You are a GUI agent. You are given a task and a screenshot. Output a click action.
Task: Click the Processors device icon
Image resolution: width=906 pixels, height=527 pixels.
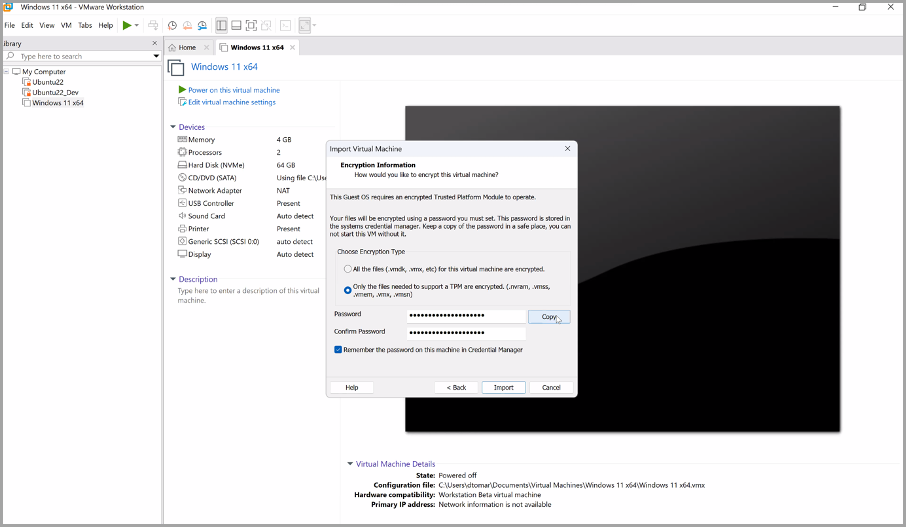click(182, 152)
